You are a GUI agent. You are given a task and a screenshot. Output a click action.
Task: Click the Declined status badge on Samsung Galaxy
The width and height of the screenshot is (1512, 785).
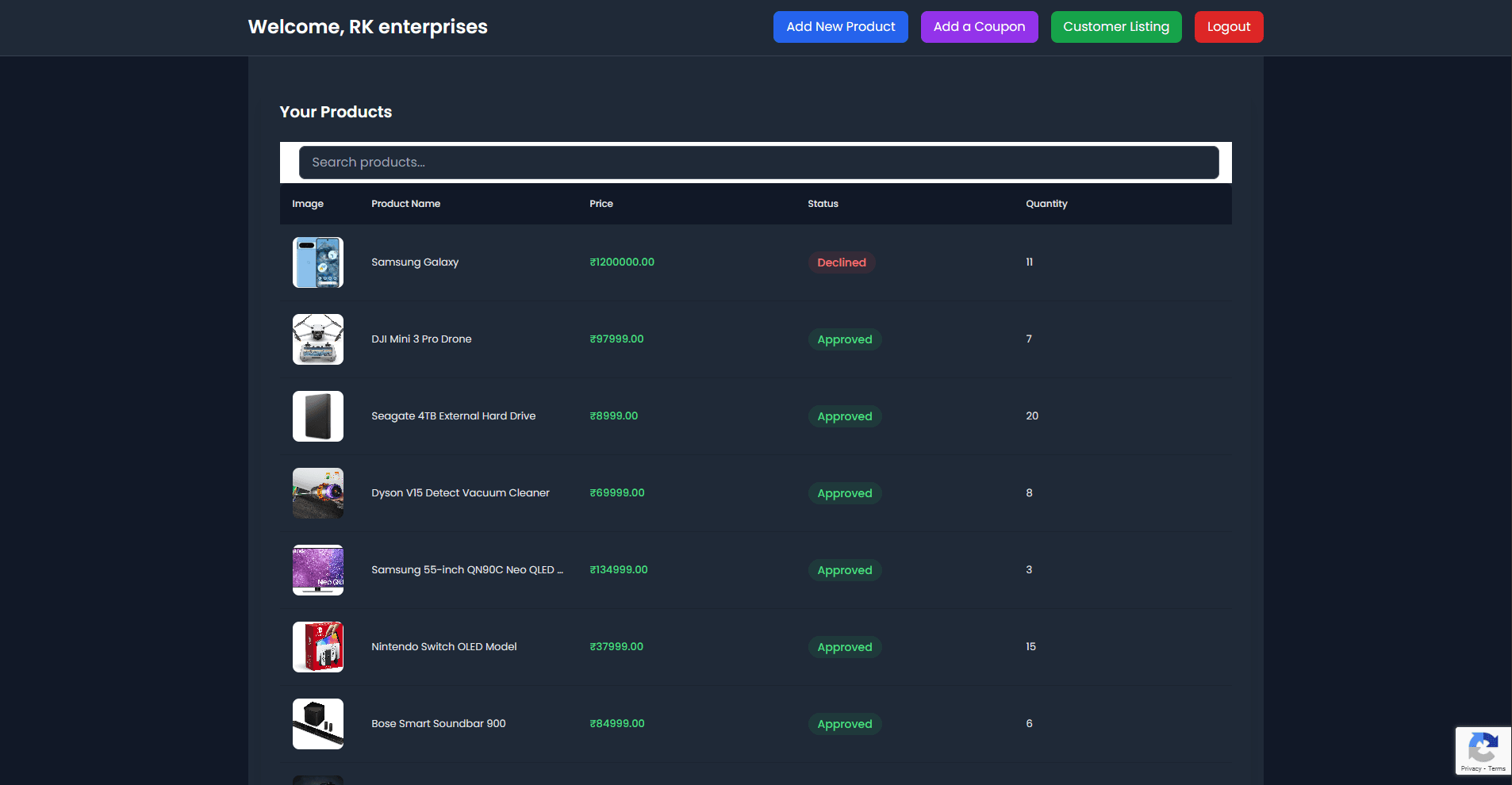pyautogui.click(x=841, y=262)
